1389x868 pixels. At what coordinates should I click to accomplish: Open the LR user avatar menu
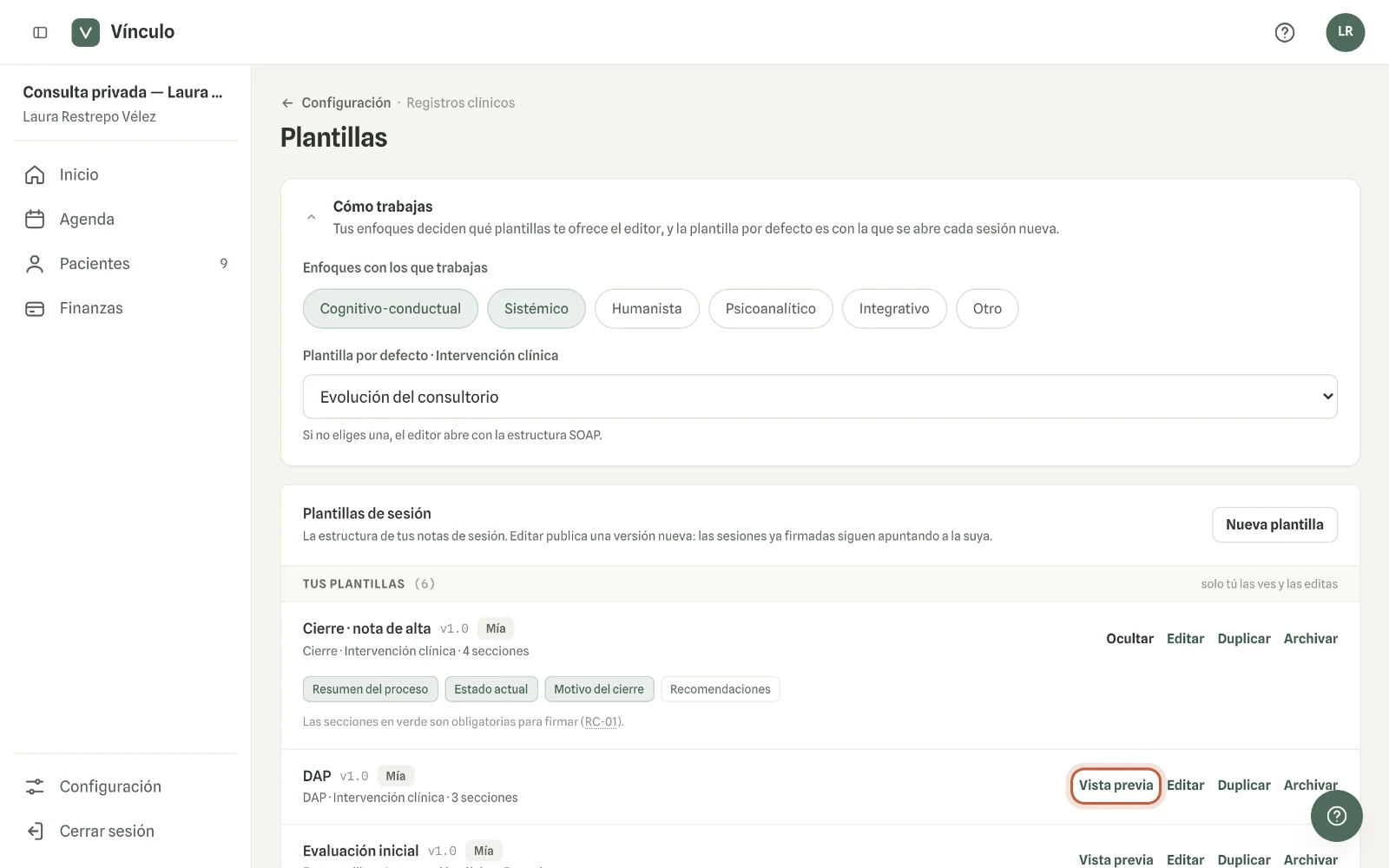pyautogui.click(x=1345, y=32)
